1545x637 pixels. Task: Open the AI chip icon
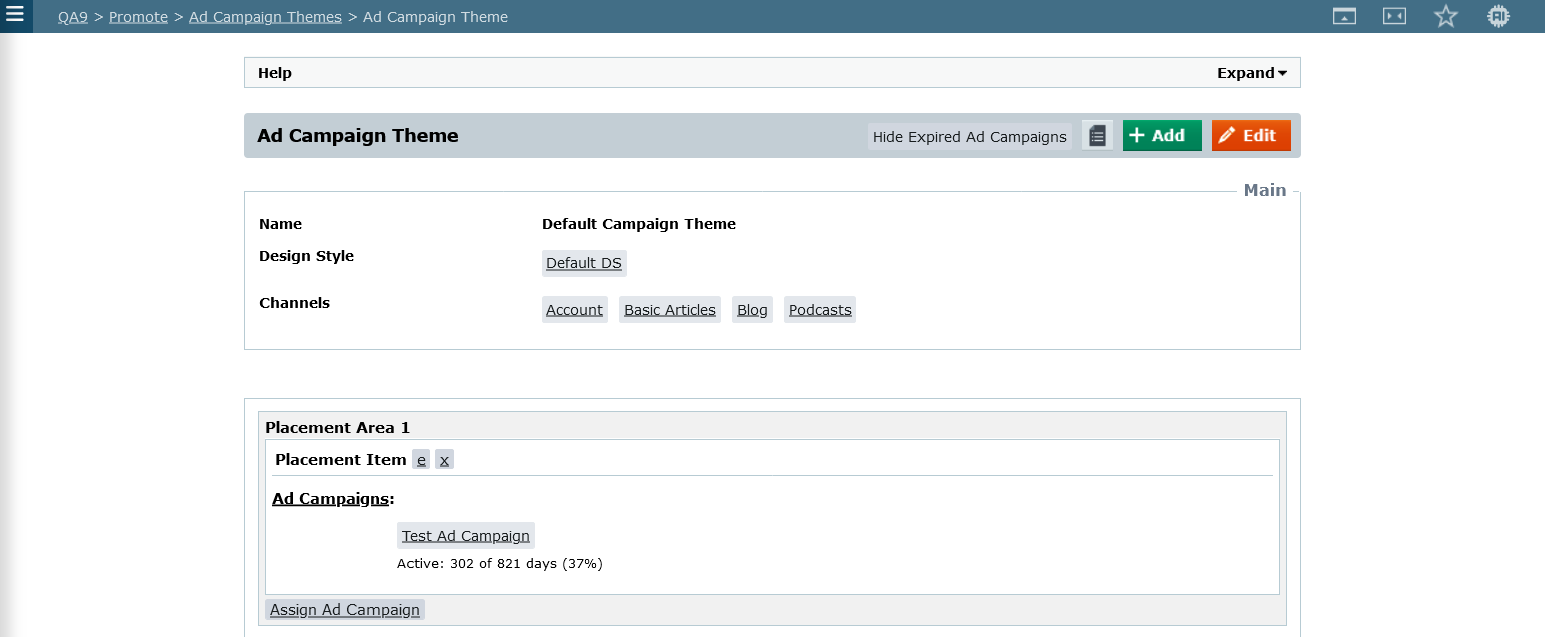pos(1497,16)
